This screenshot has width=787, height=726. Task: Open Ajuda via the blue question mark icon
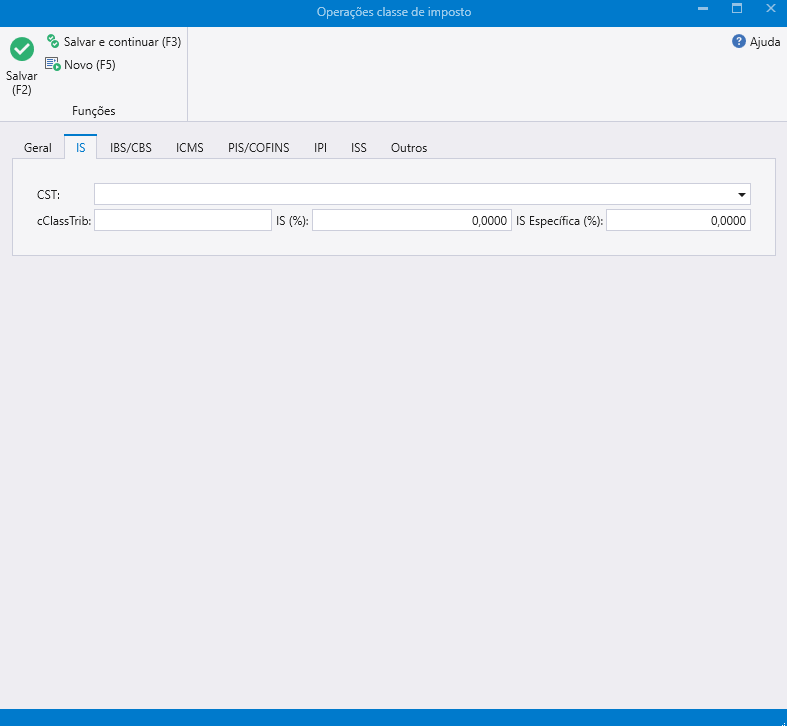(739, 42)
